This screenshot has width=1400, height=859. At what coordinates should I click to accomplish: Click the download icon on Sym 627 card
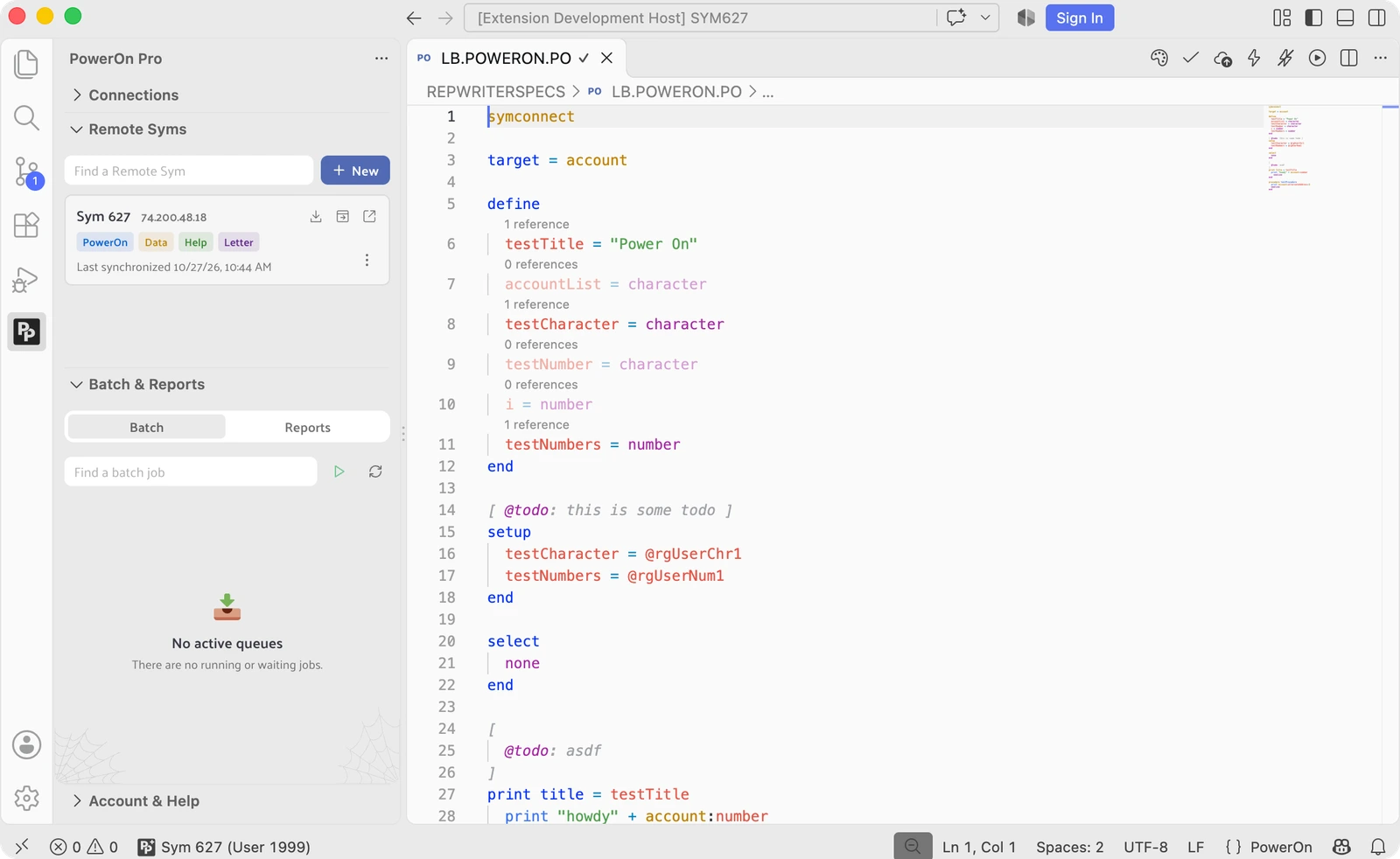coord(316,217)
